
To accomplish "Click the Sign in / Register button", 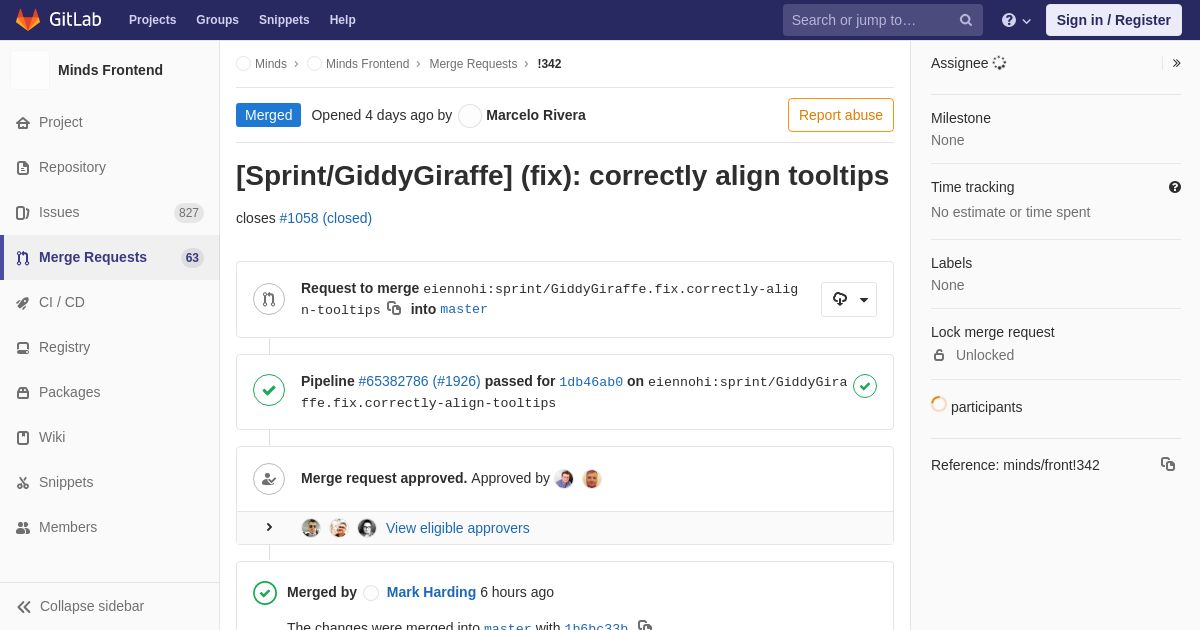I will coord(1113,20).
